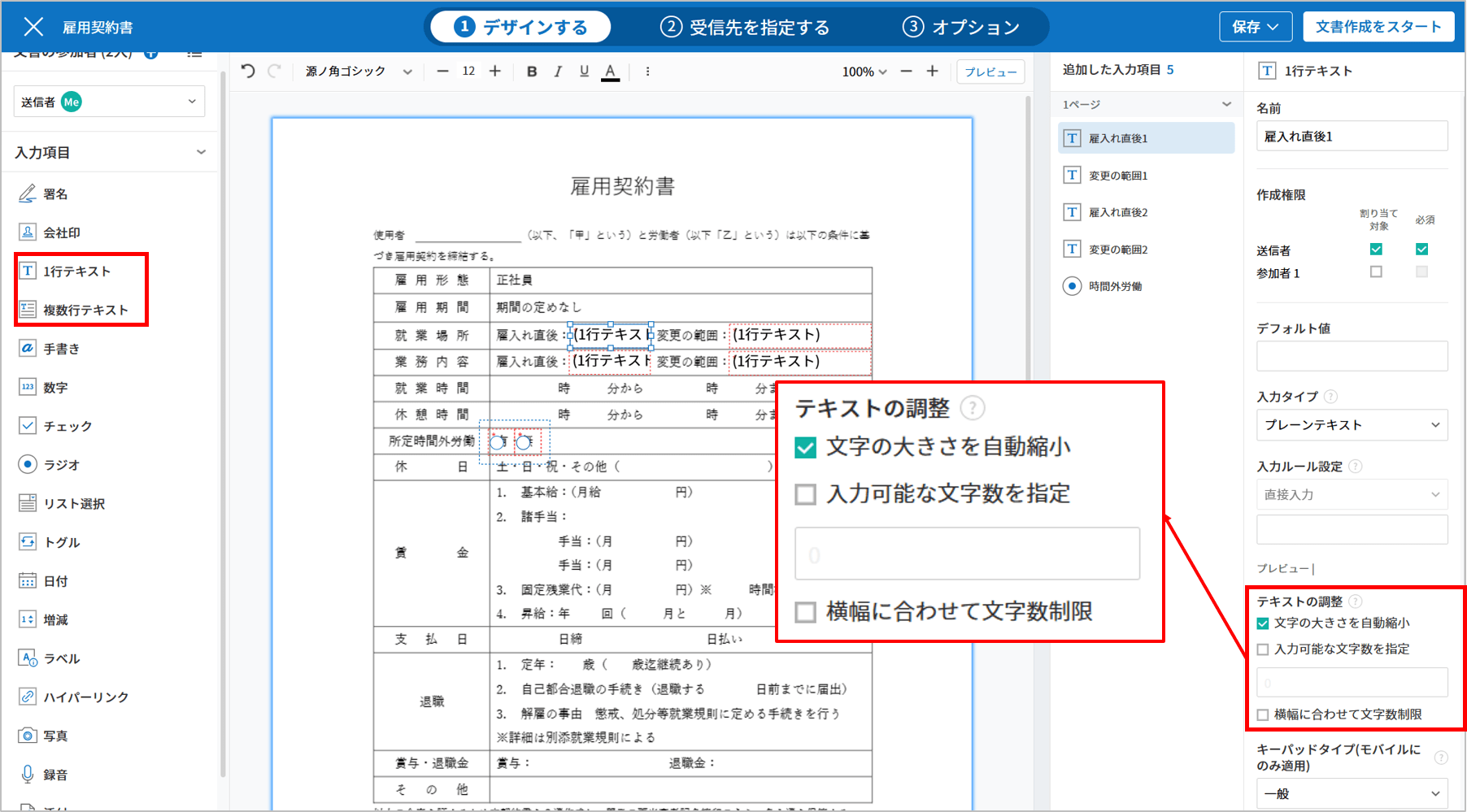Select the hyperlink (ハイパーリンク) item

click(x=85, y=697)
